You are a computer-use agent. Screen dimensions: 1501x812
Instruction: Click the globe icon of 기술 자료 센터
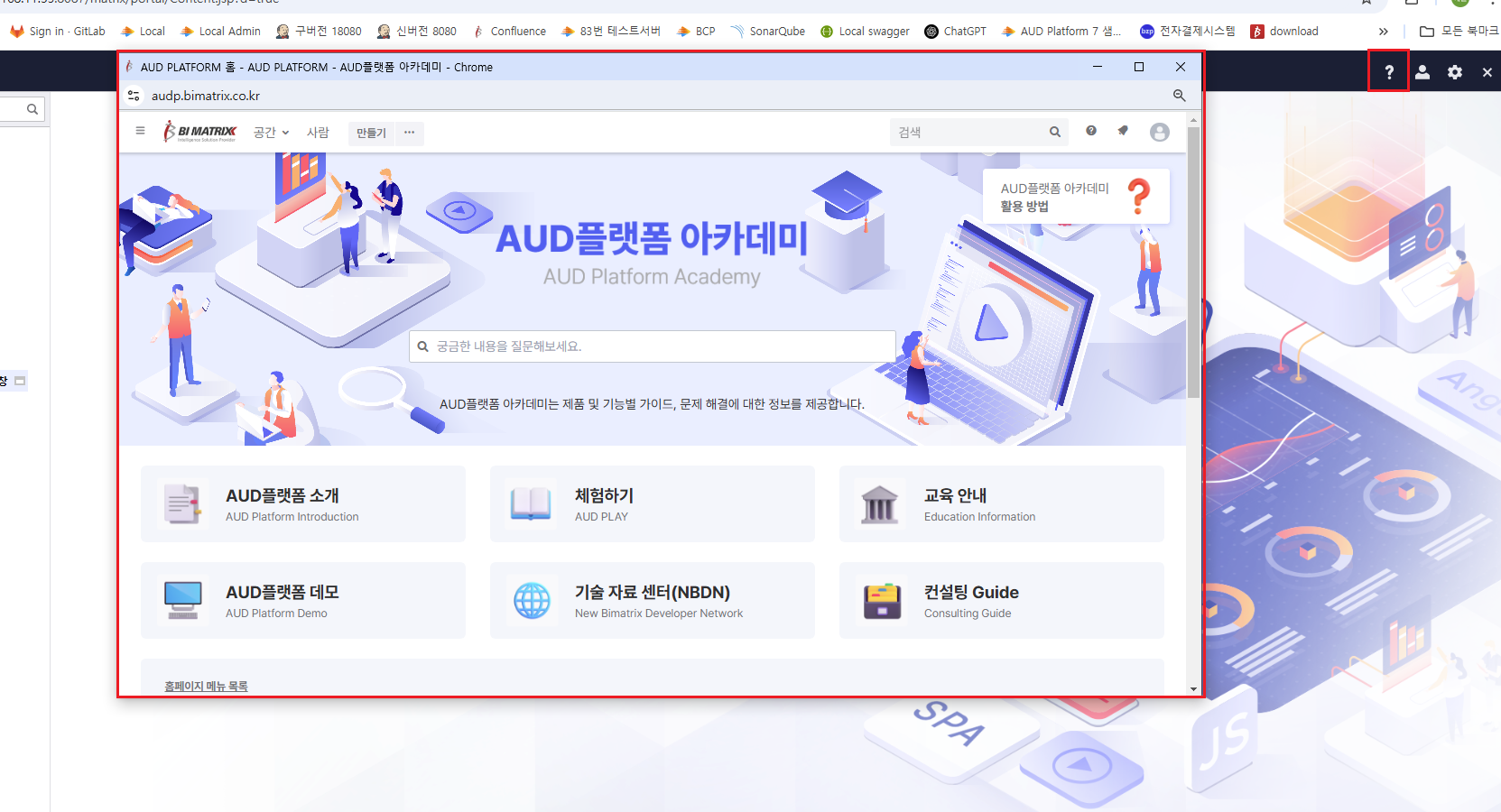(532, 601)
